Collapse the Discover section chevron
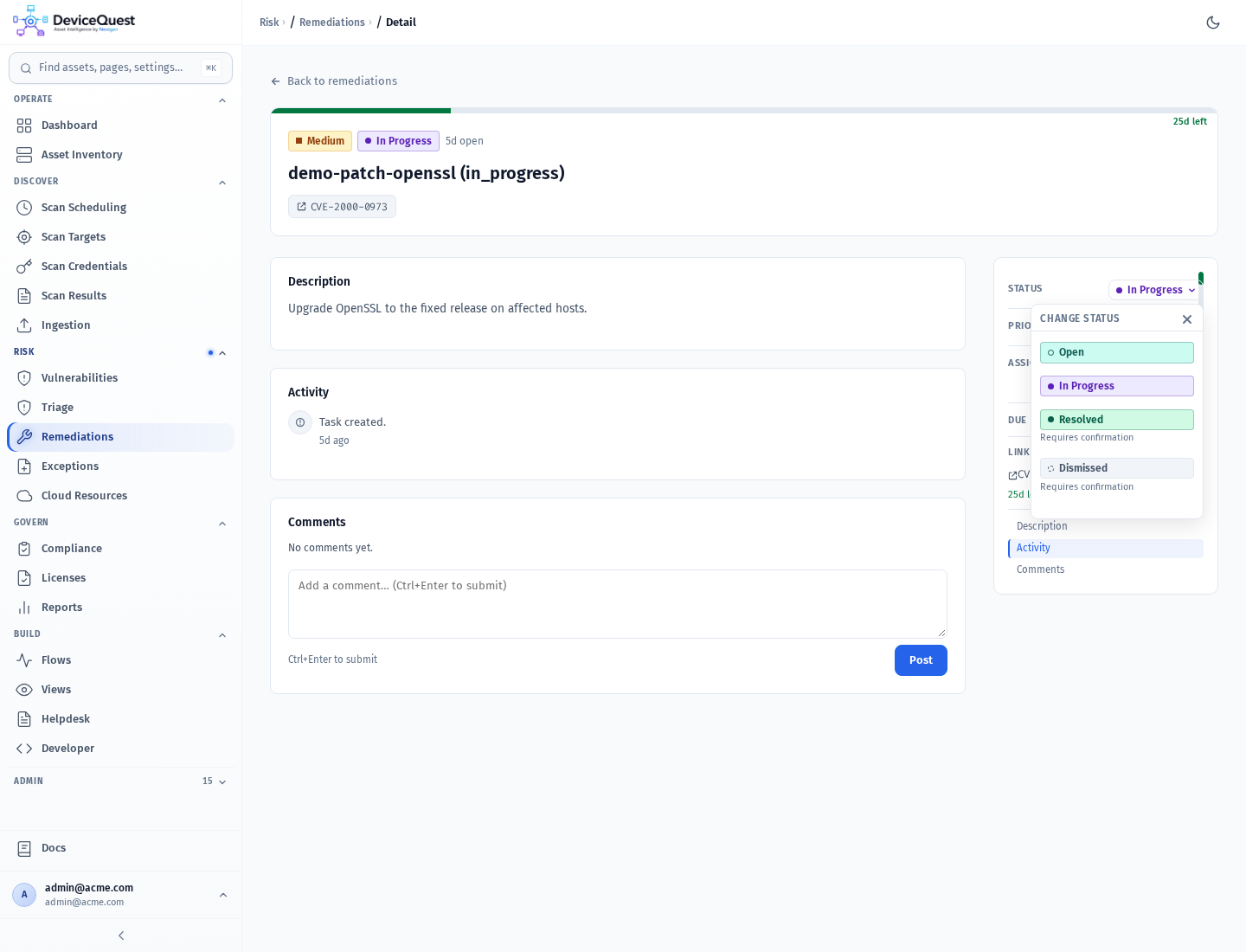 (222, 183)
